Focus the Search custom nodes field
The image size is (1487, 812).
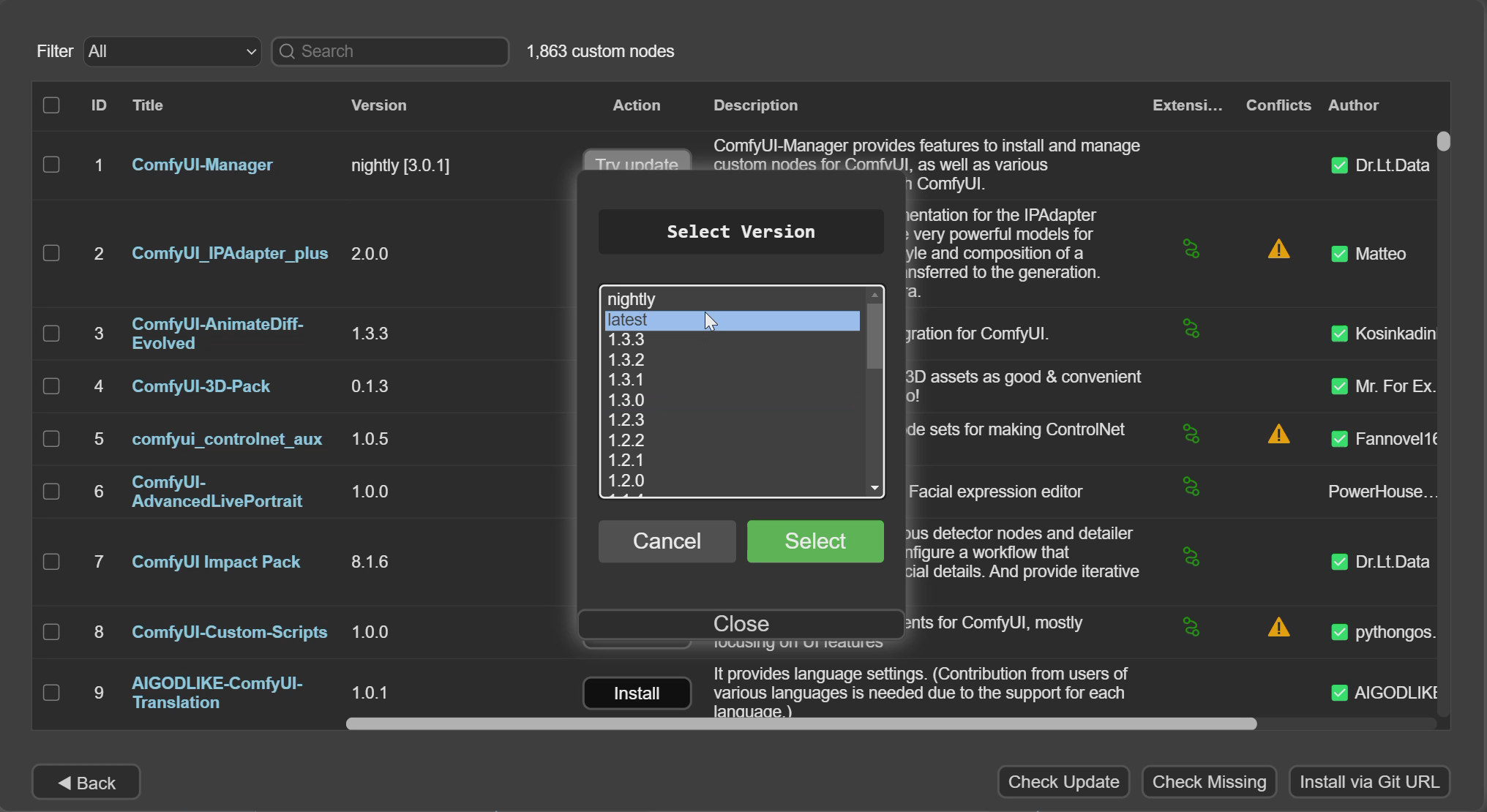coord(399,52)
